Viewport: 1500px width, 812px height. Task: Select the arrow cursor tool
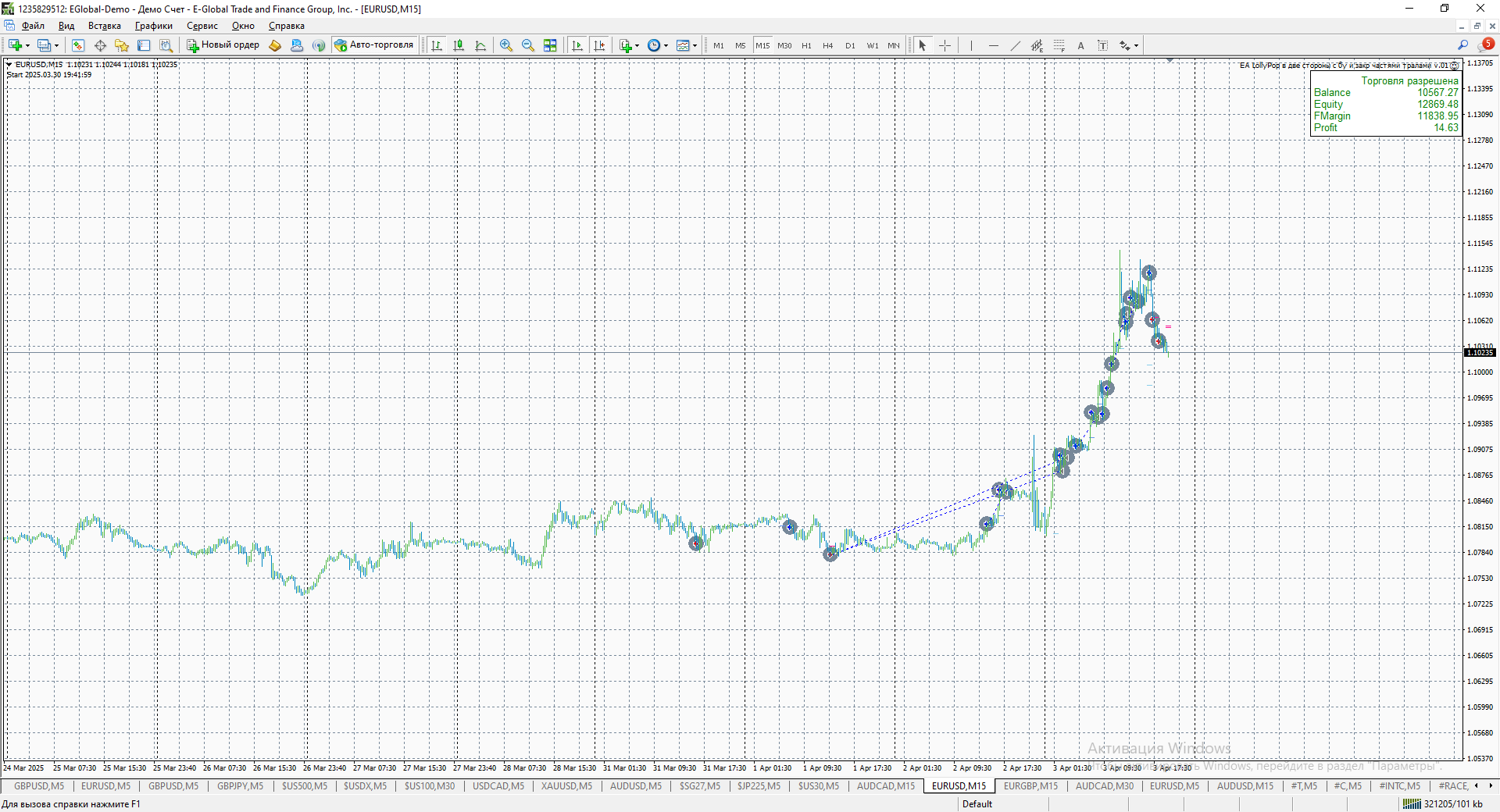(x=923, y=45)
